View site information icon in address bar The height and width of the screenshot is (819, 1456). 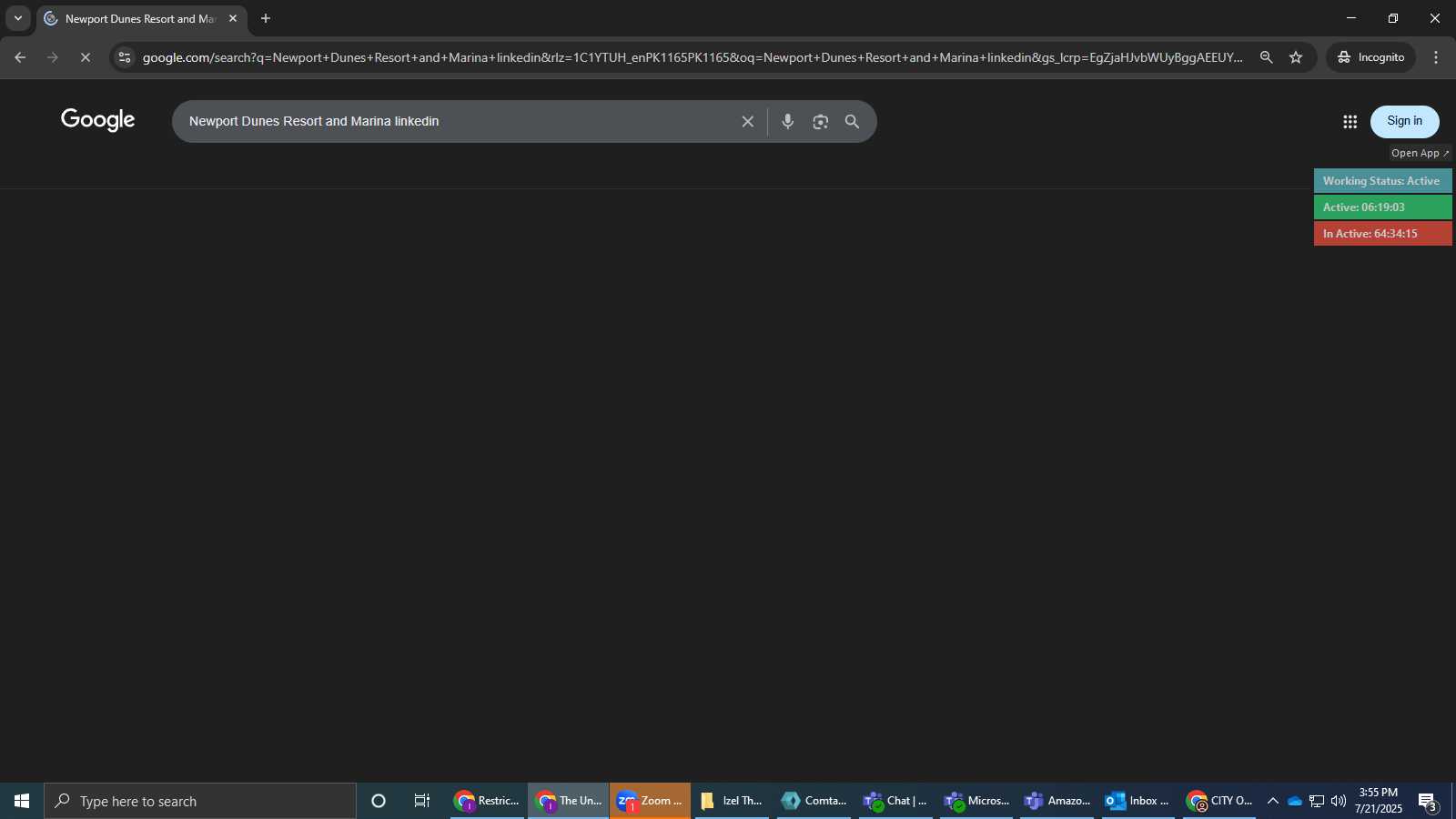click(x=125, y=57)
